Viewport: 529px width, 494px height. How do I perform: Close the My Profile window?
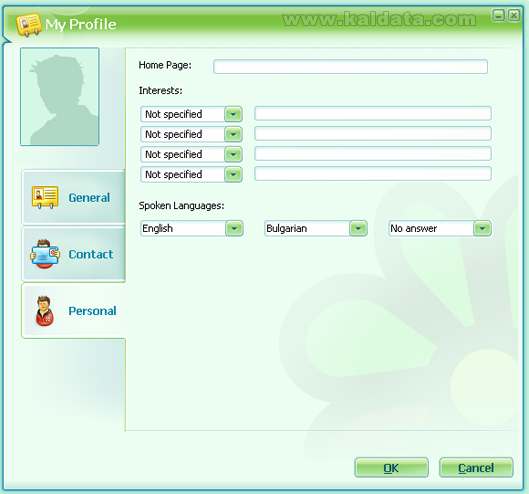click(514, 15)
